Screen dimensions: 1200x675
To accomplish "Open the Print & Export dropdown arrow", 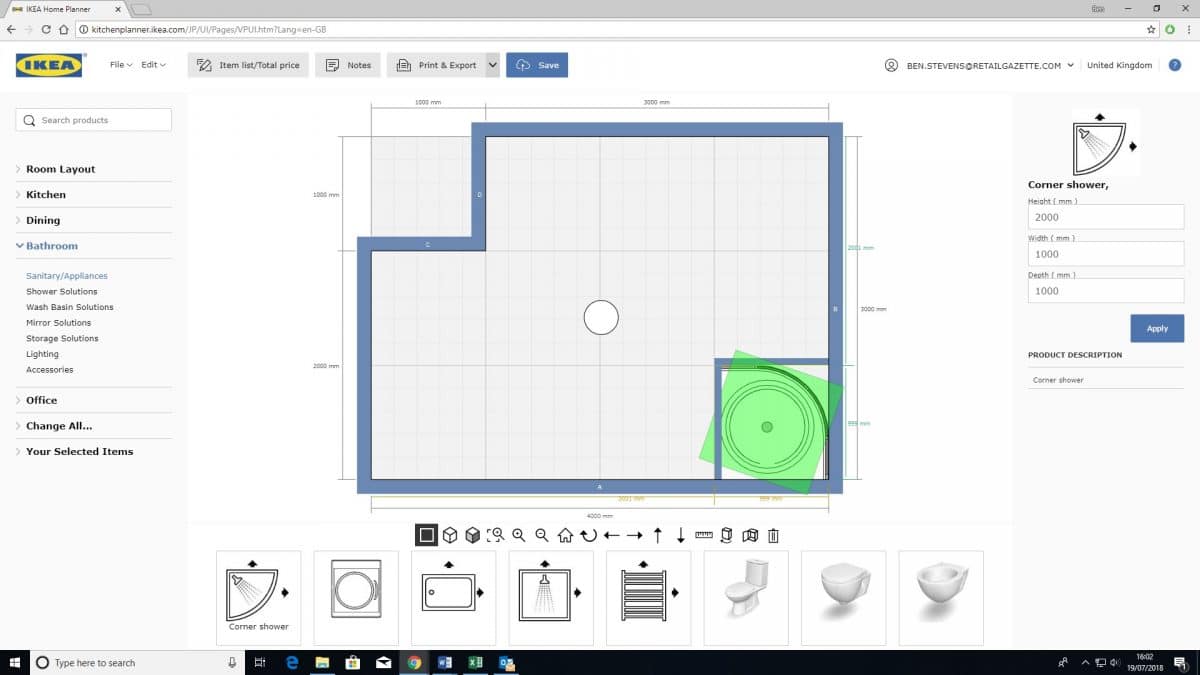I will pyautogui.click(x=493, y=64).
